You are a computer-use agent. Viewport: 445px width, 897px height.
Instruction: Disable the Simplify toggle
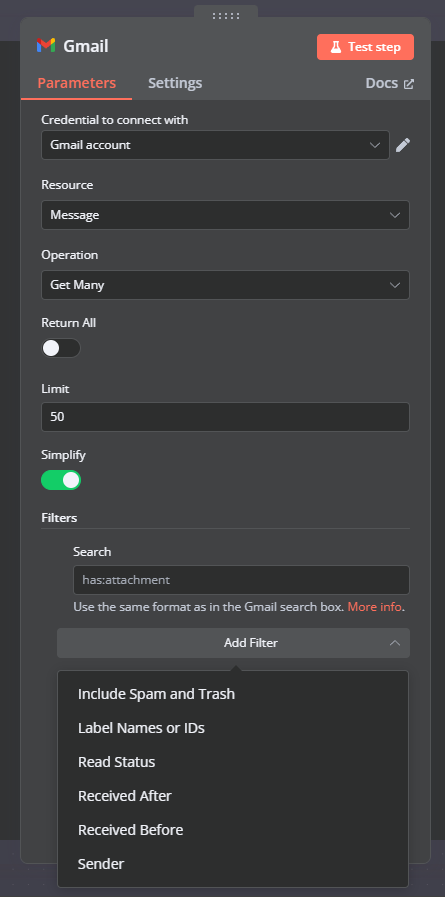61,480
